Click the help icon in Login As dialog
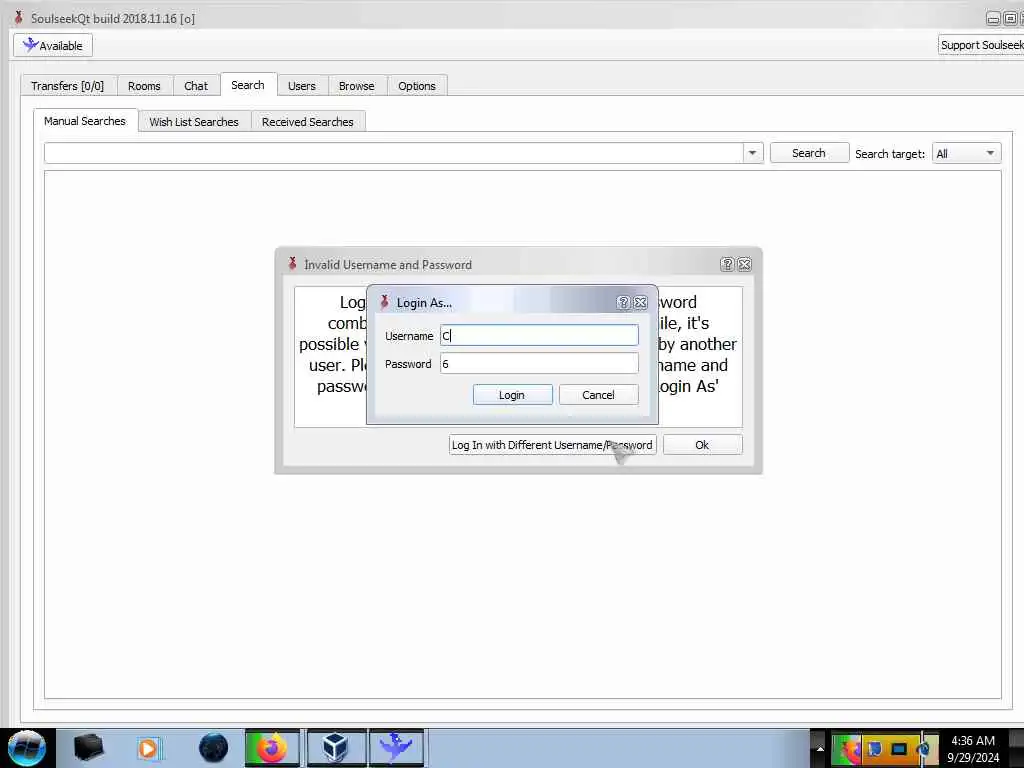Viewport: 1024px width, 768px height. tap(623, 302)
